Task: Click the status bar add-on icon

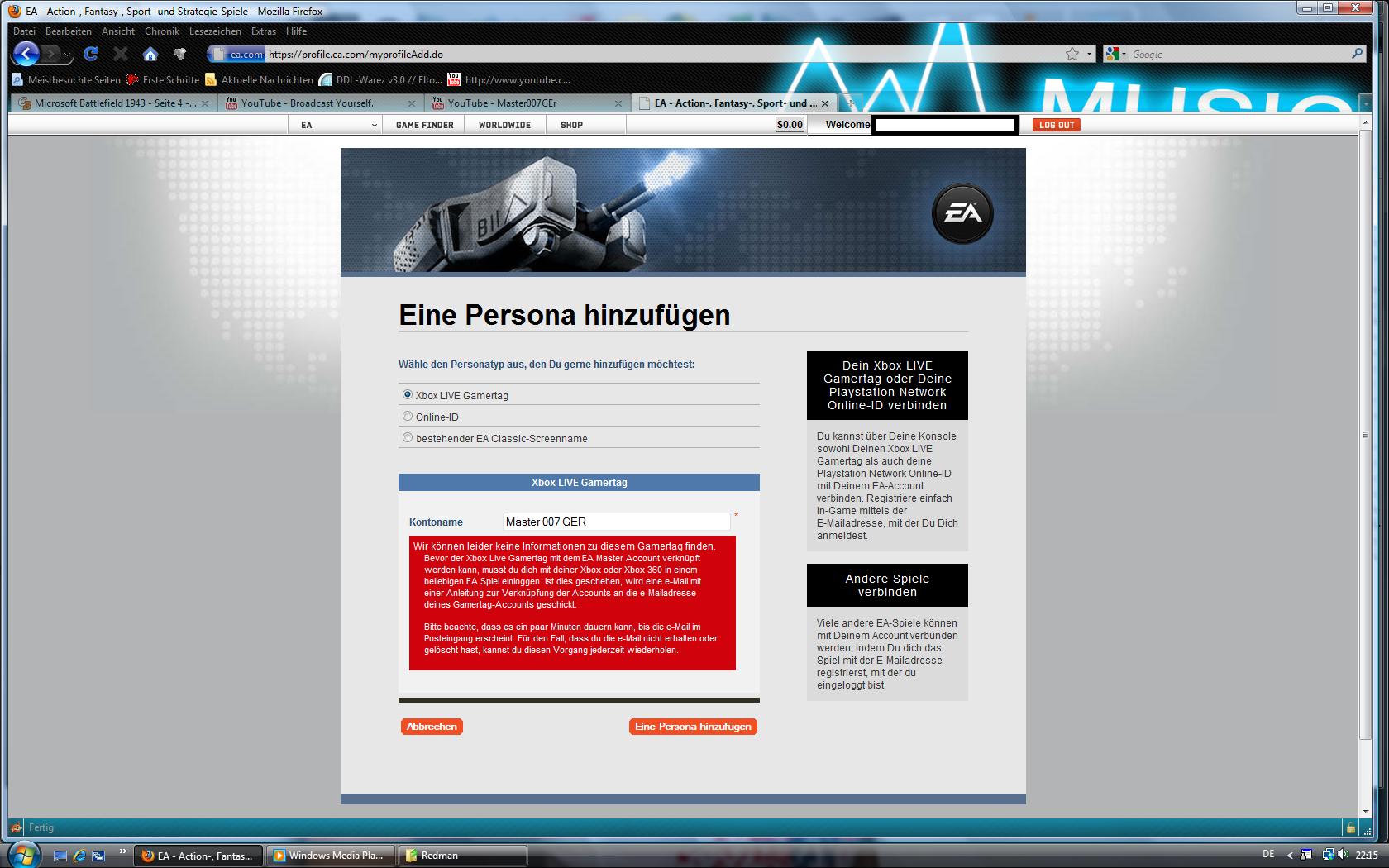Action: click(x=15, y=827)
